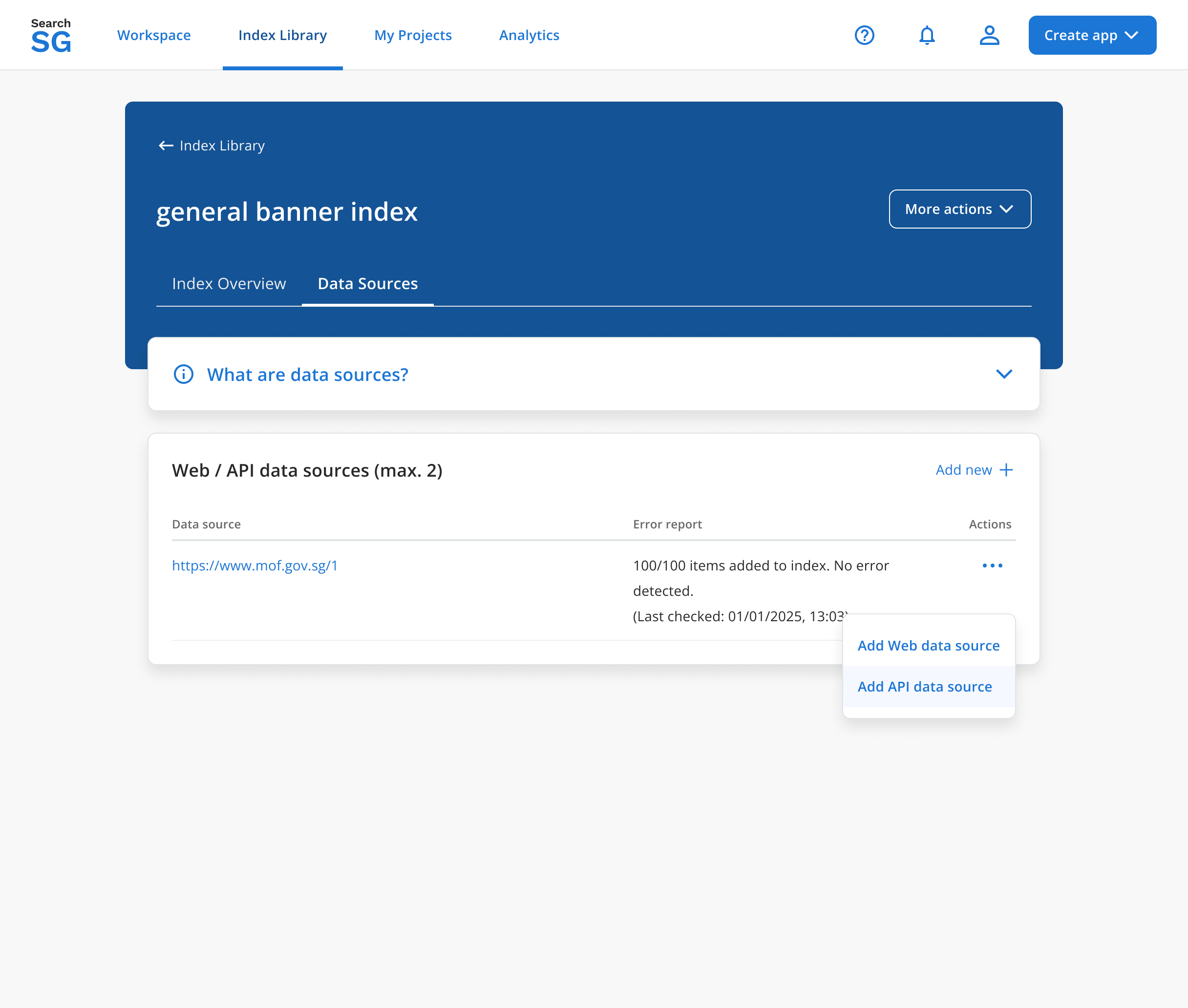Screen dimensions: 1188x1008
Task: Open the help question mark icon
Action: 865,36
